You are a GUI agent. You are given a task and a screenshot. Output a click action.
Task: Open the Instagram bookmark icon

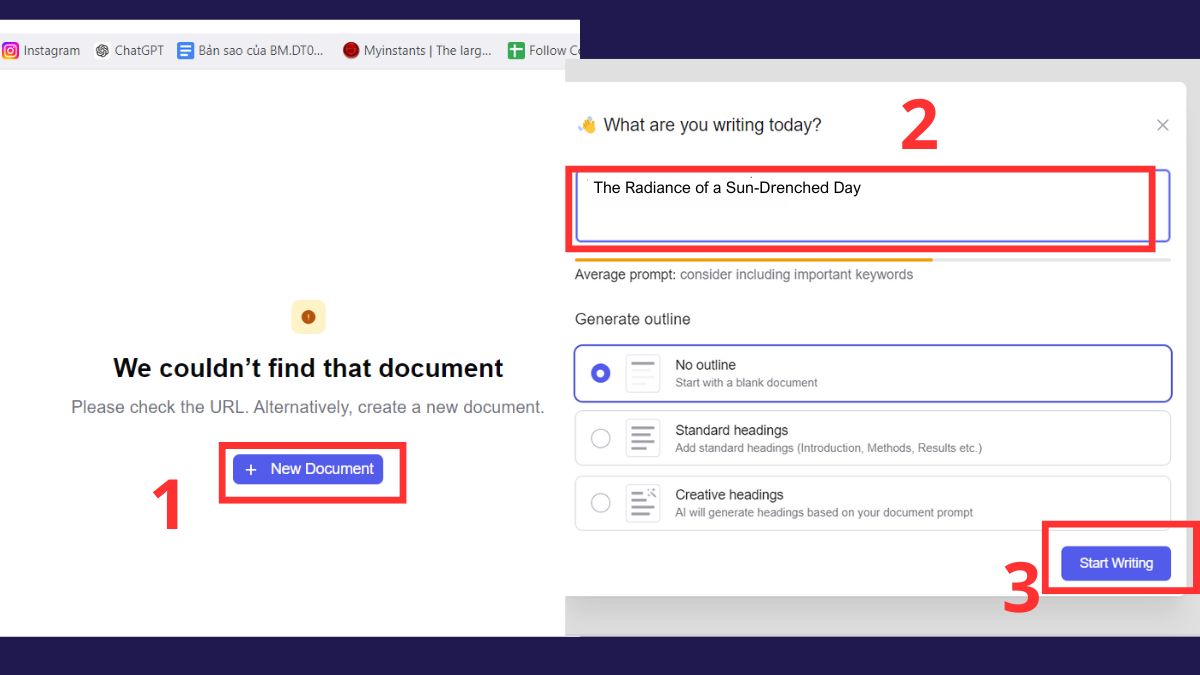point(11,50)
